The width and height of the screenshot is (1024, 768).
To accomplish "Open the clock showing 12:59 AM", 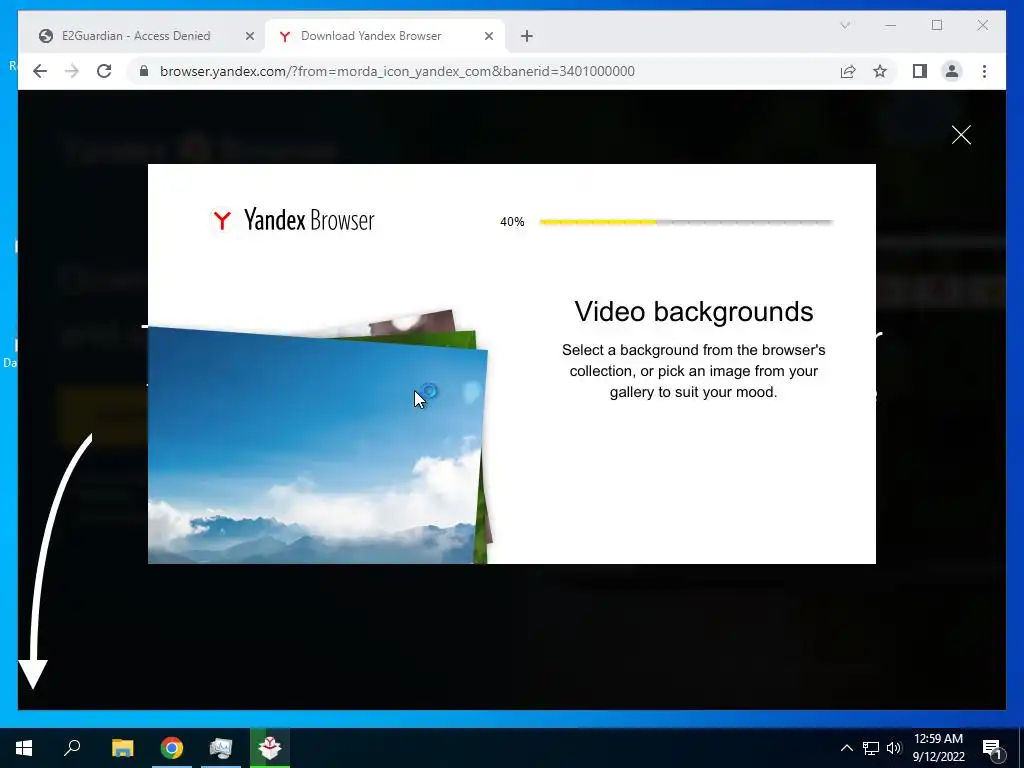I will [x=938, y=748].
